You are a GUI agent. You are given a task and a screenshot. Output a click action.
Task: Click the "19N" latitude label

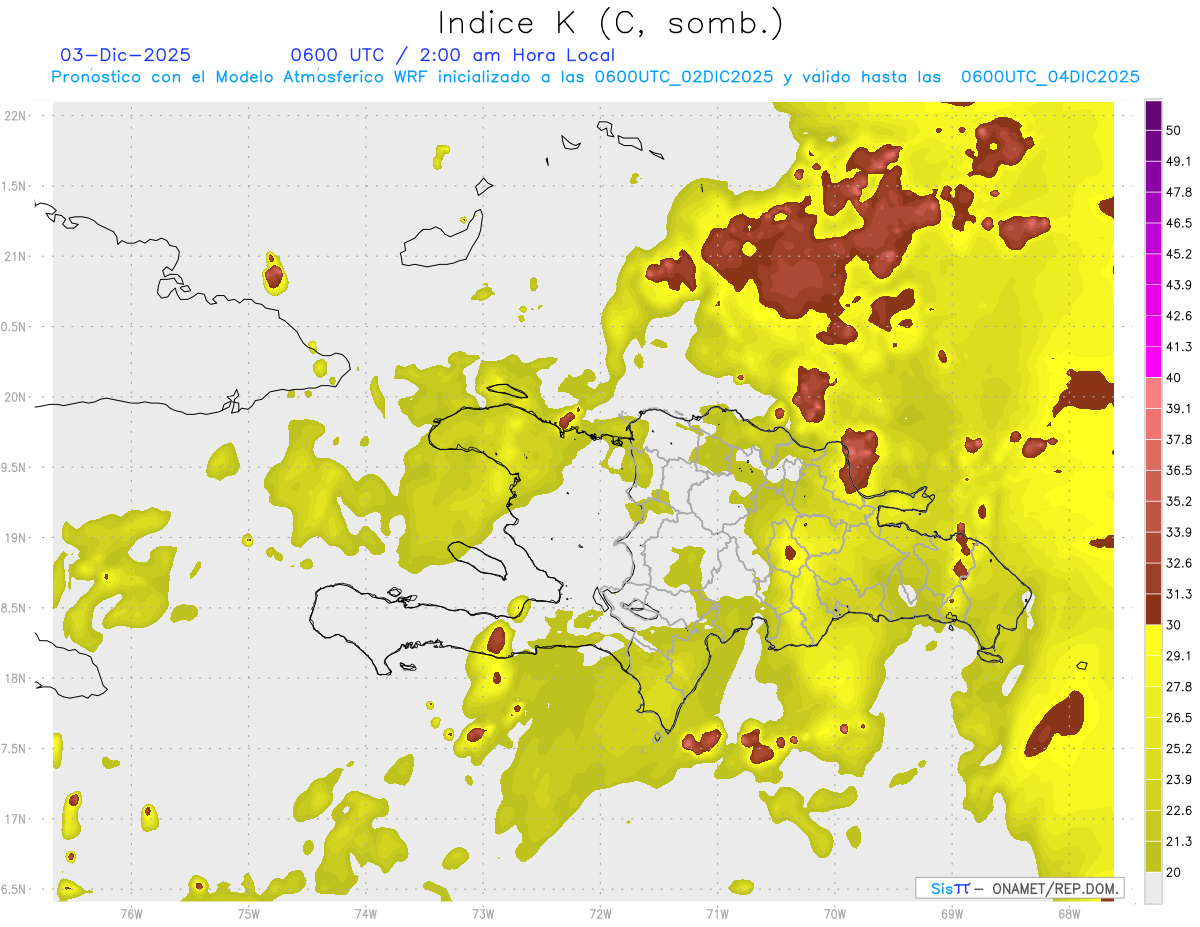pos(15,537)
